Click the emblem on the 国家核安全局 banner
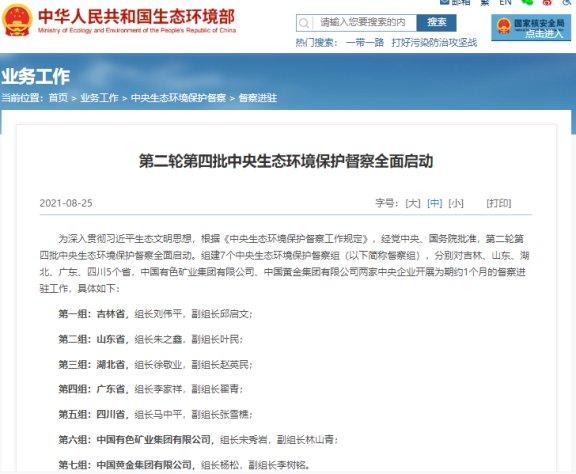Viewport: 576px width, 474px height. (504, 26)
